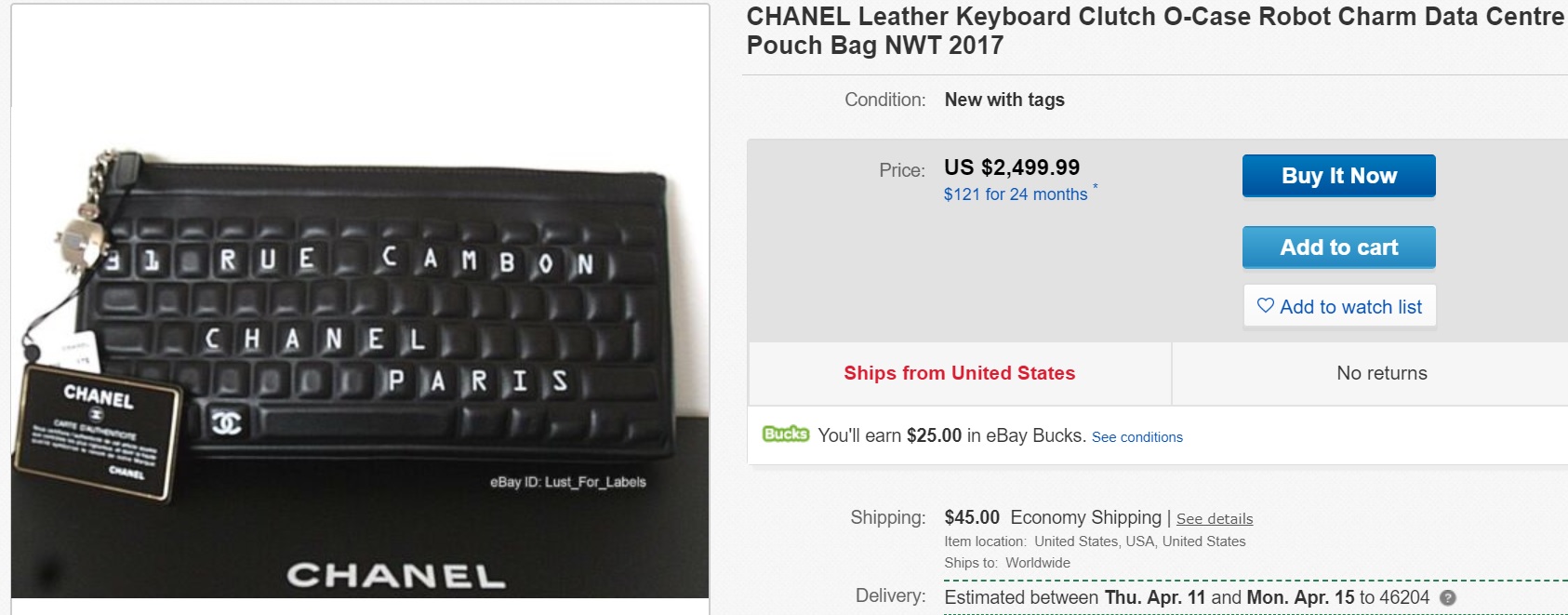
Task: Open shipping See details link
Action: point(1214,519)
